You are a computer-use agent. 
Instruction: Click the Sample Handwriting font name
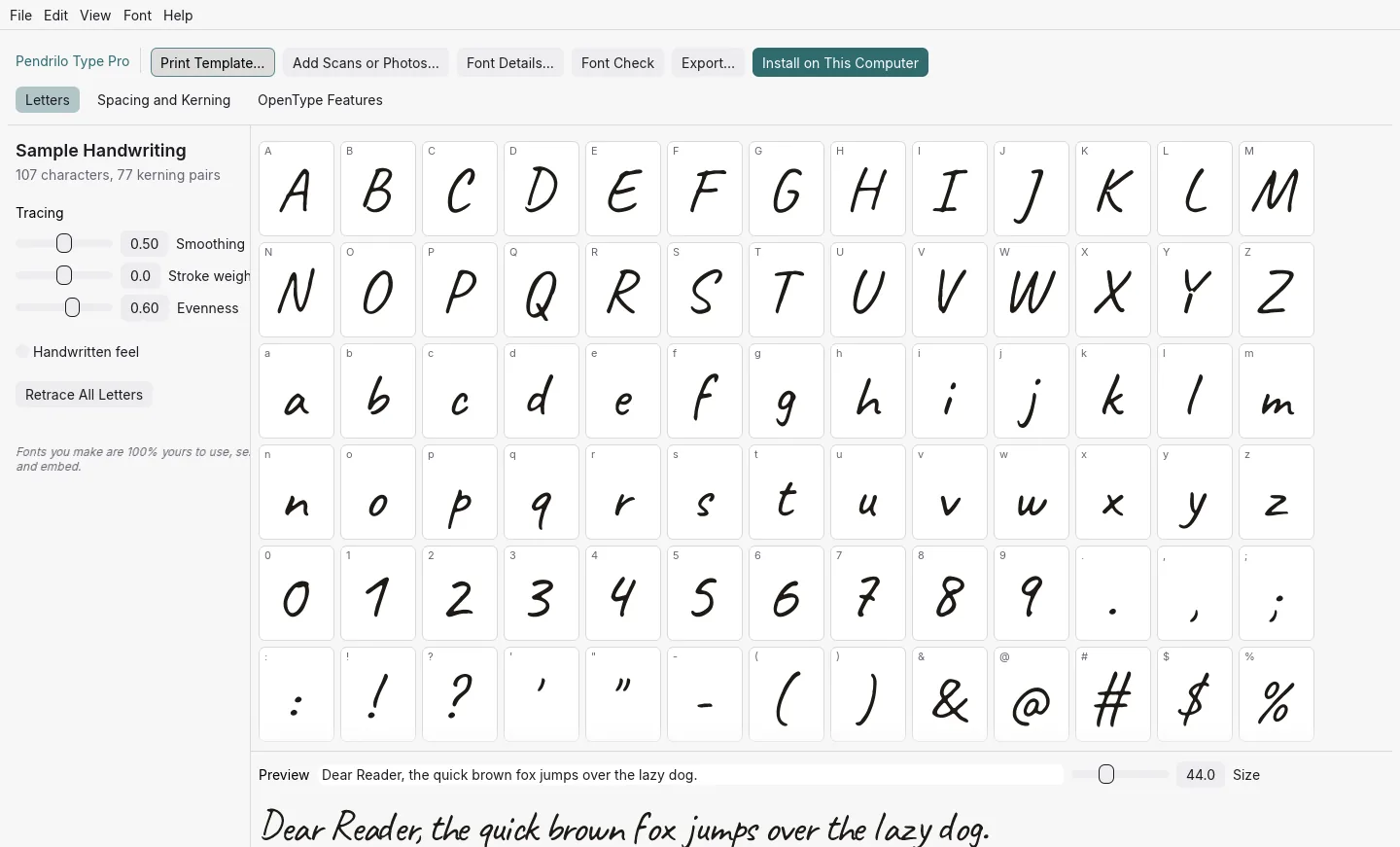click(101, 151)
